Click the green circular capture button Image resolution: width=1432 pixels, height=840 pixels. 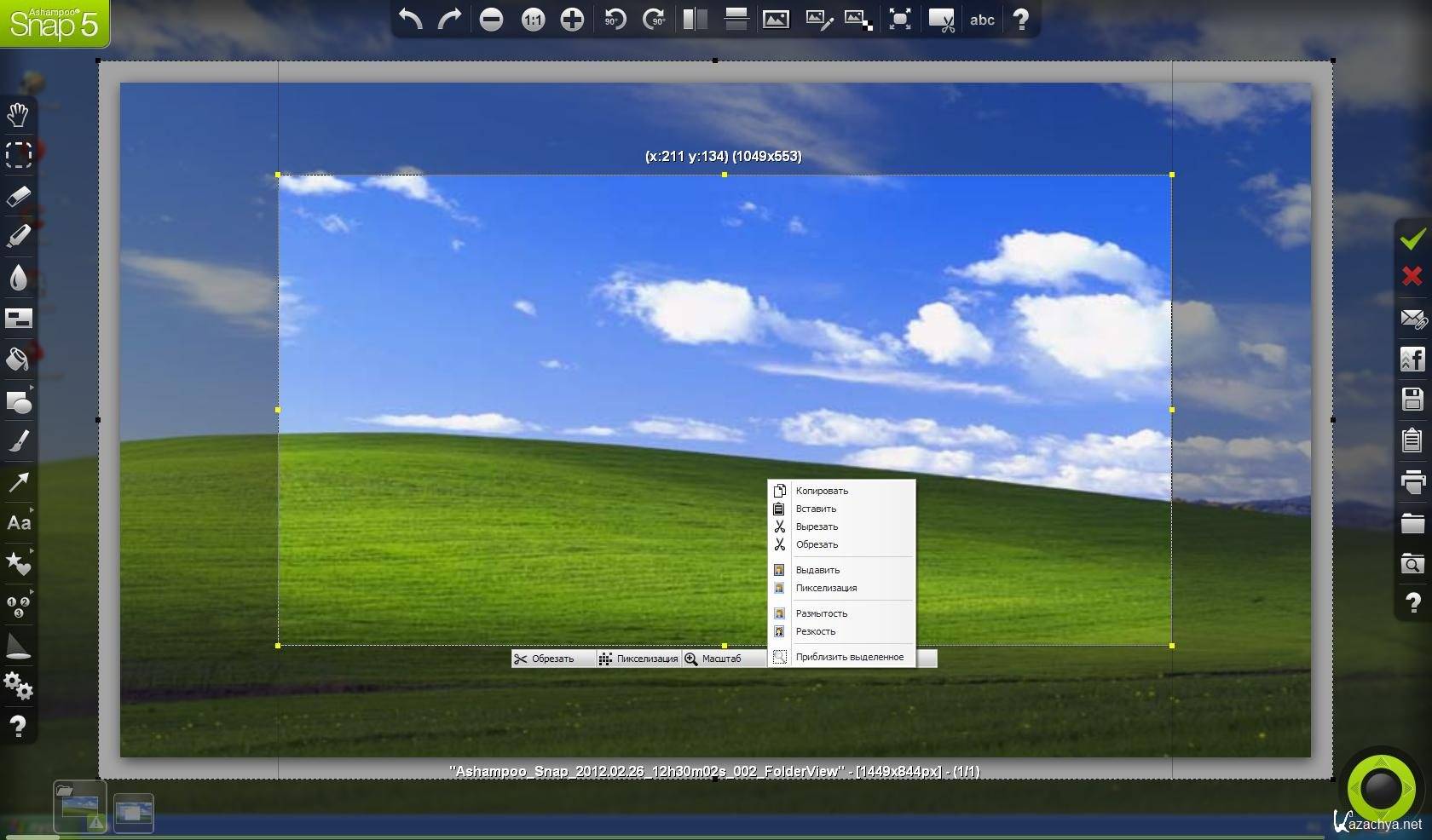1380,789
